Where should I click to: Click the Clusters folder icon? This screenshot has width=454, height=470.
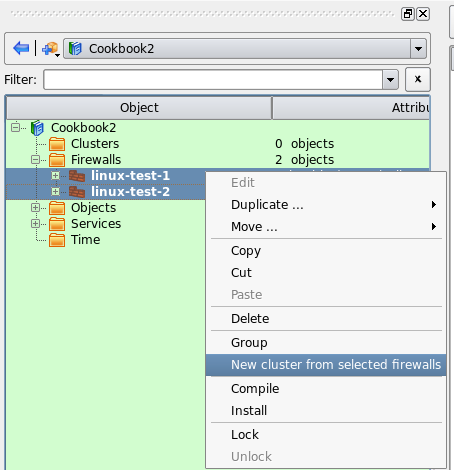57,144
